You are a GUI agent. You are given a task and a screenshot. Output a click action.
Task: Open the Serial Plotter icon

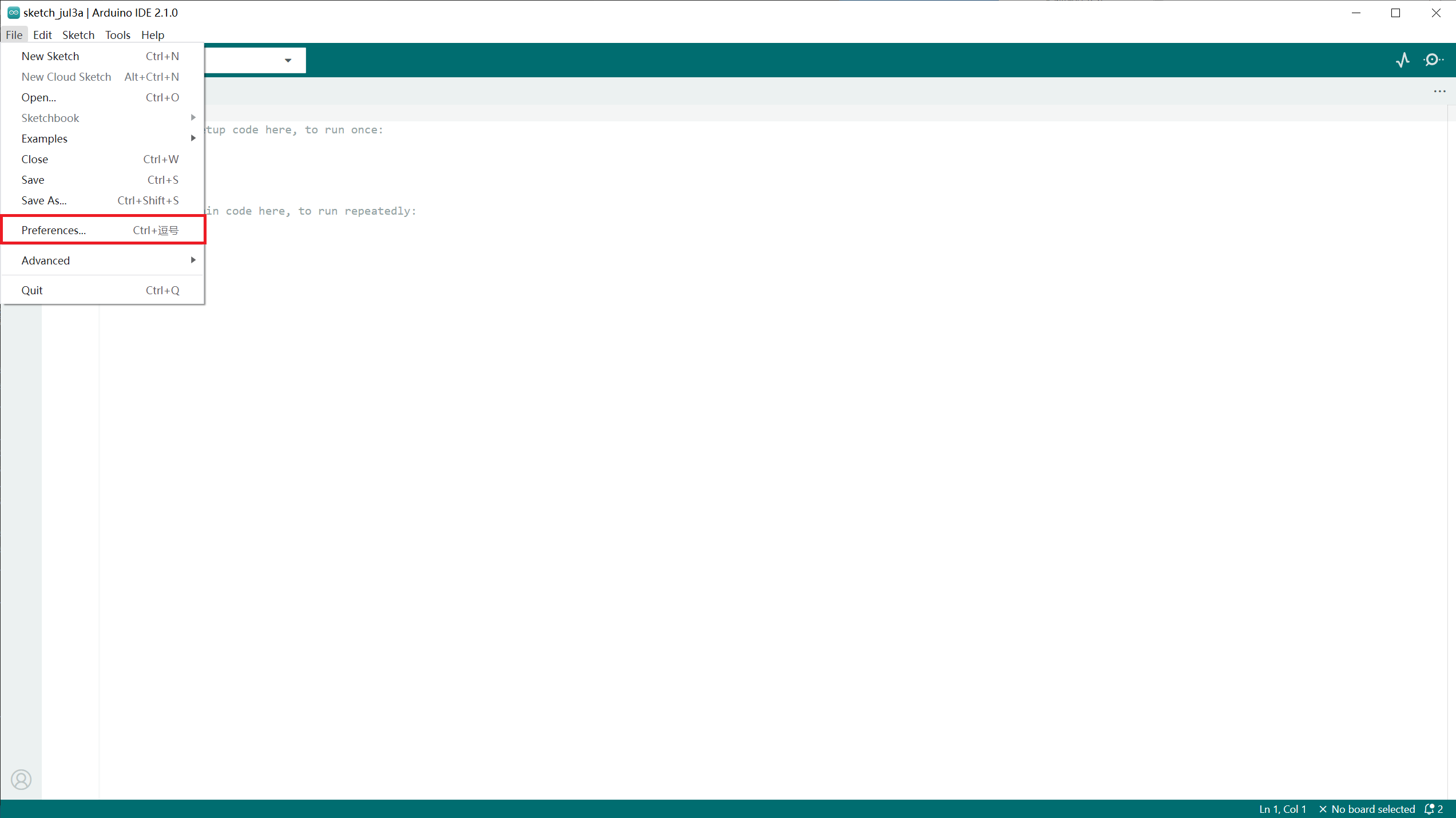(1402, 60)
